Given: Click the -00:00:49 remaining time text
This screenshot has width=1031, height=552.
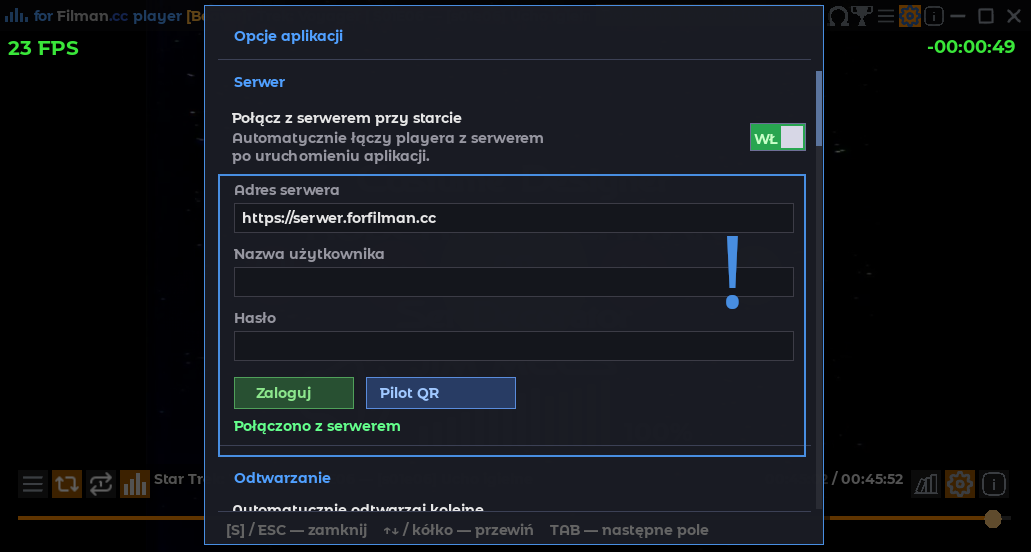Looking at the screenshot, I should click(x=971, y=47).
